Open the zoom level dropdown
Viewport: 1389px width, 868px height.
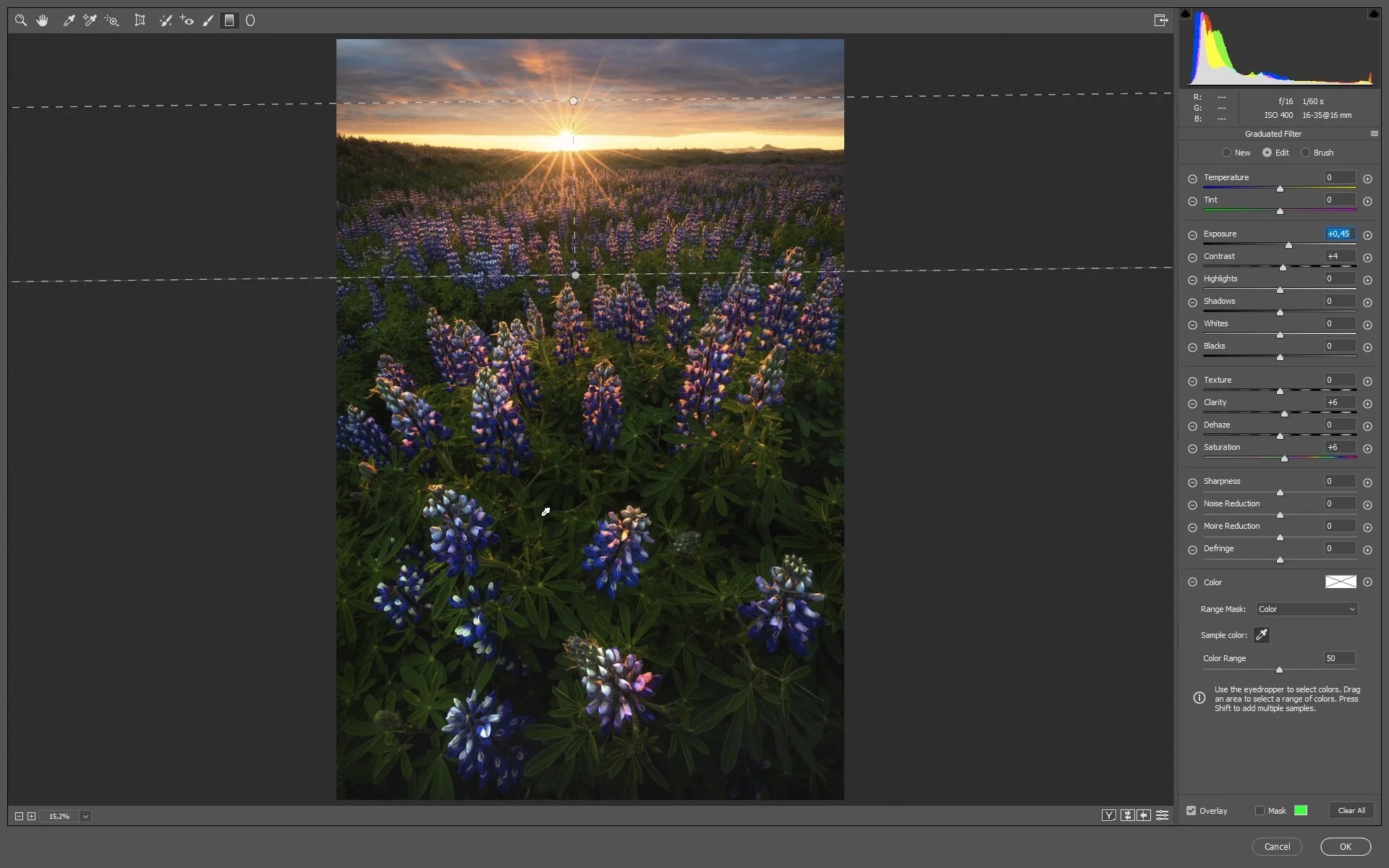point(85,816)
